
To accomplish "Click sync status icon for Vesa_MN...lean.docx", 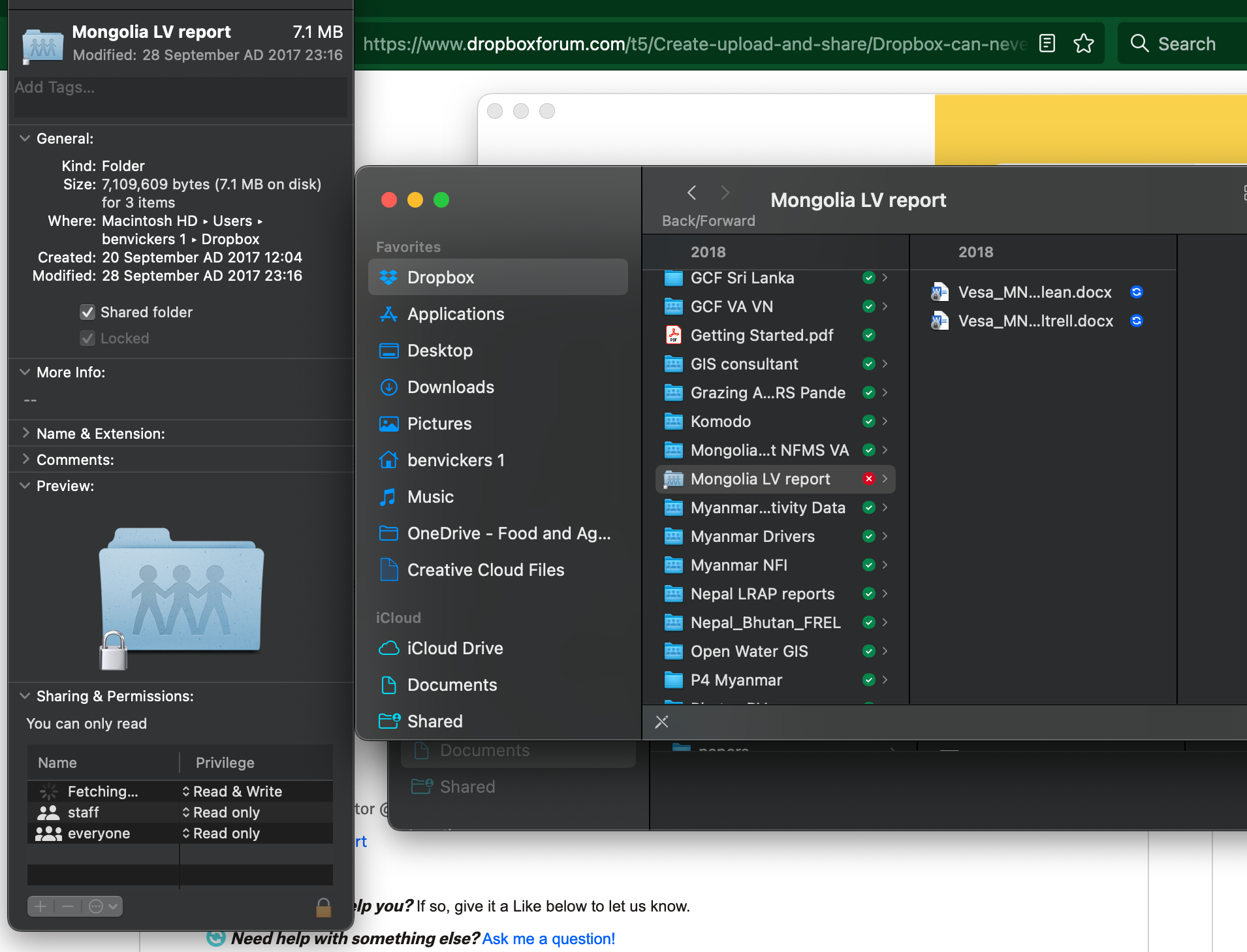I will pyautogui.click(x=1137, y=292).
